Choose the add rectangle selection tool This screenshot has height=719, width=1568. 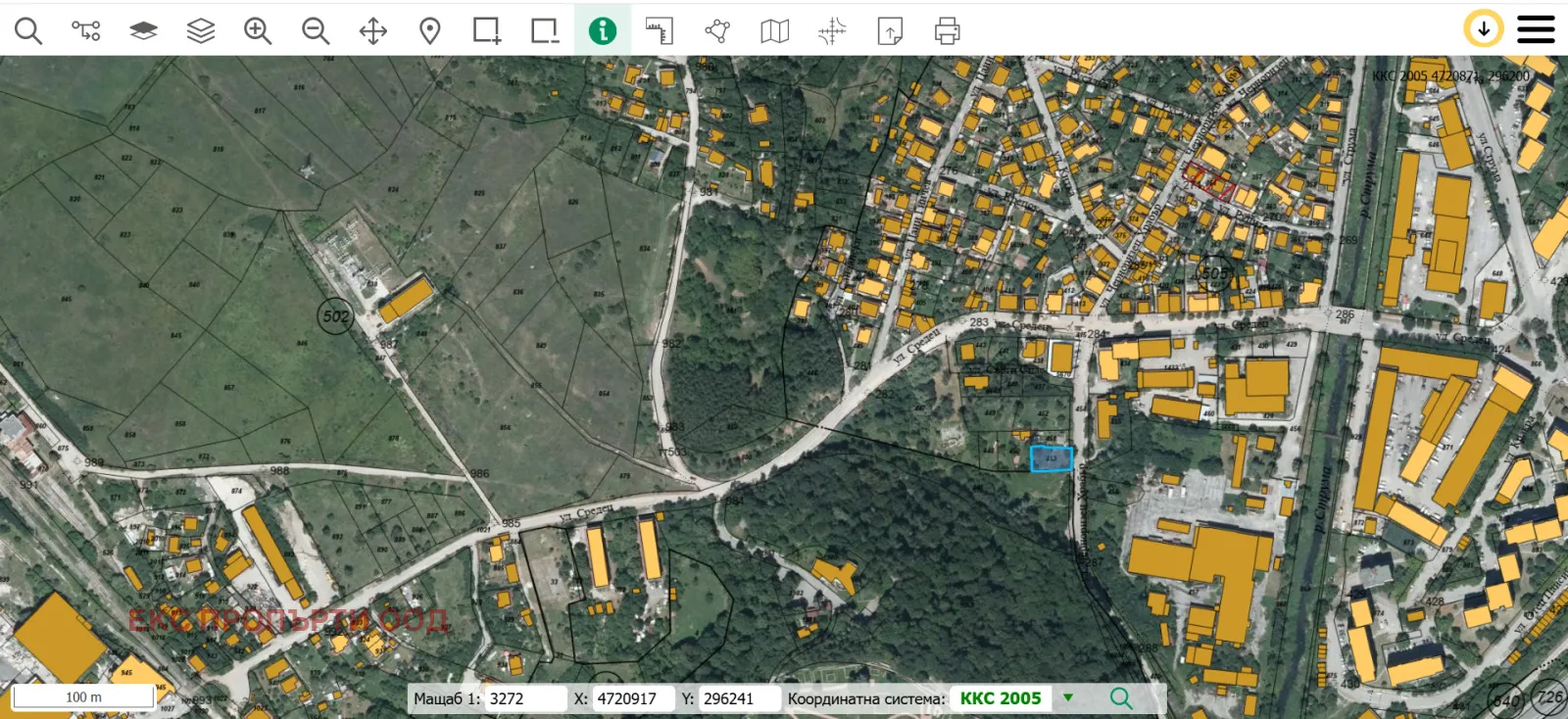487,31
